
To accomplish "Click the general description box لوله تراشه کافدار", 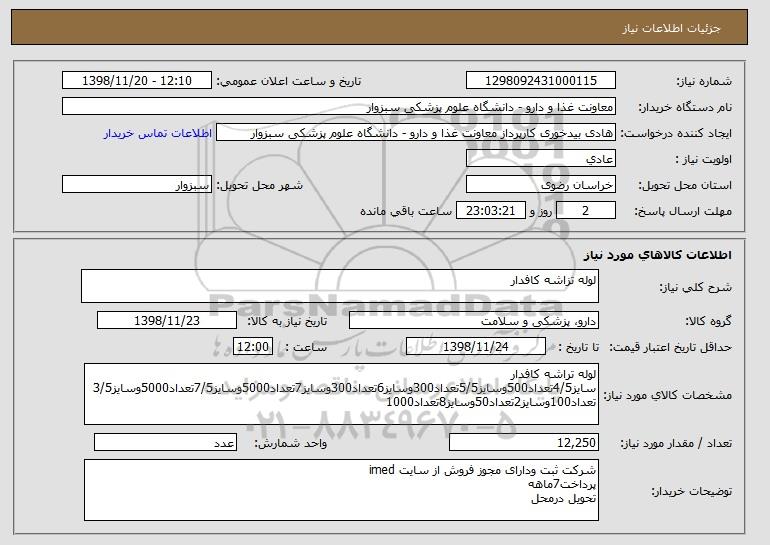I will pos(340,286).
